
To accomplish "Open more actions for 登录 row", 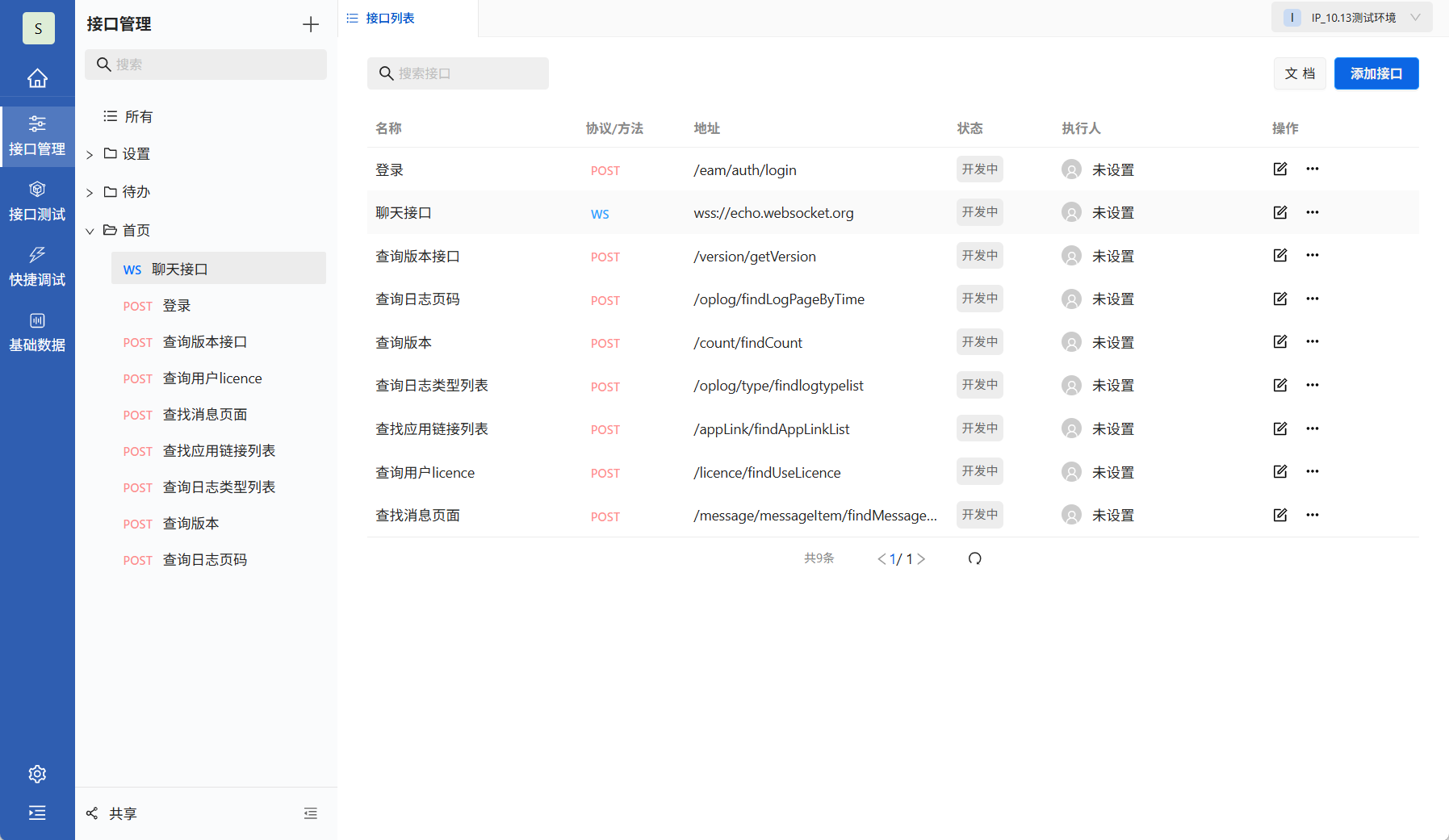I will click(1313, 169).
